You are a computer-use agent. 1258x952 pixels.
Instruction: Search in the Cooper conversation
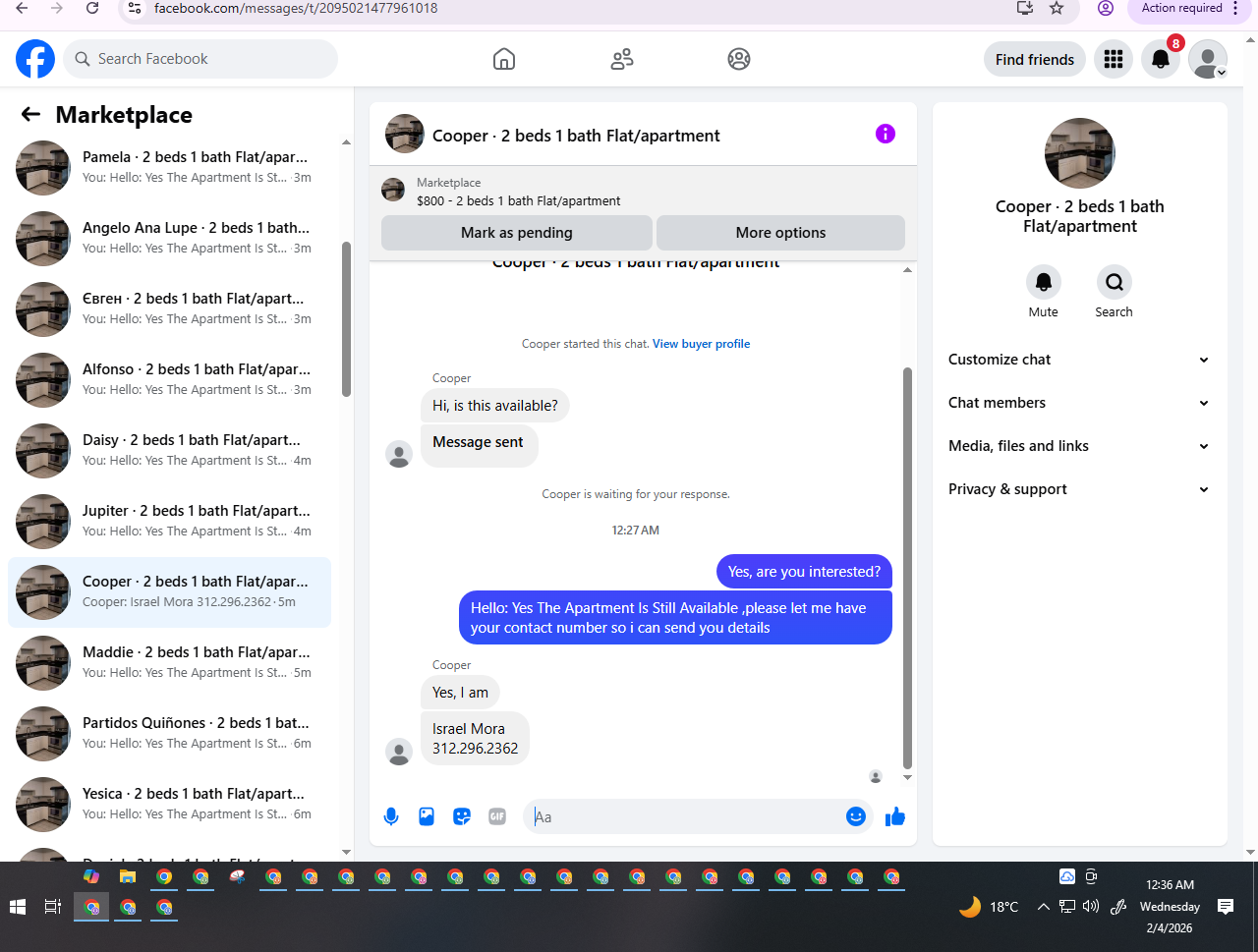[x=1115, y=282]
